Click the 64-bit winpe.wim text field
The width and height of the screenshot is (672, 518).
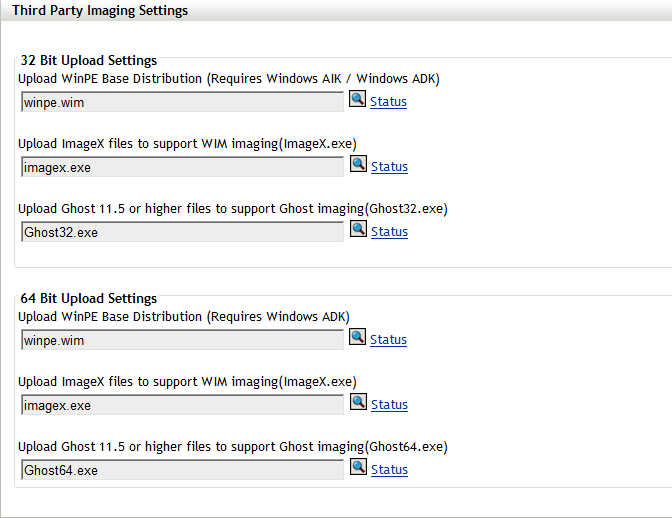[182, 340]
